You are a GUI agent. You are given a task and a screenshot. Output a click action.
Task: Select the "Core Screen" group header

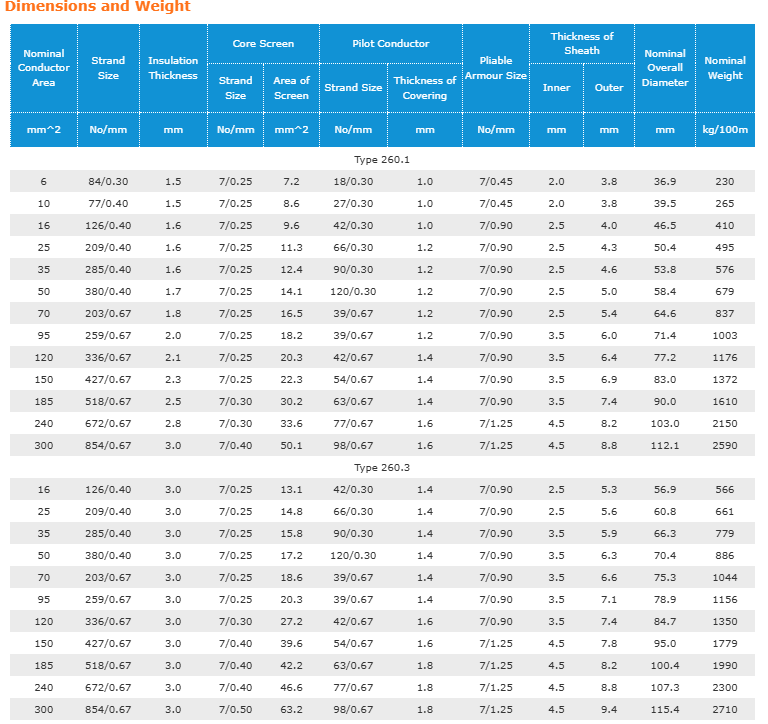point(263,44)
